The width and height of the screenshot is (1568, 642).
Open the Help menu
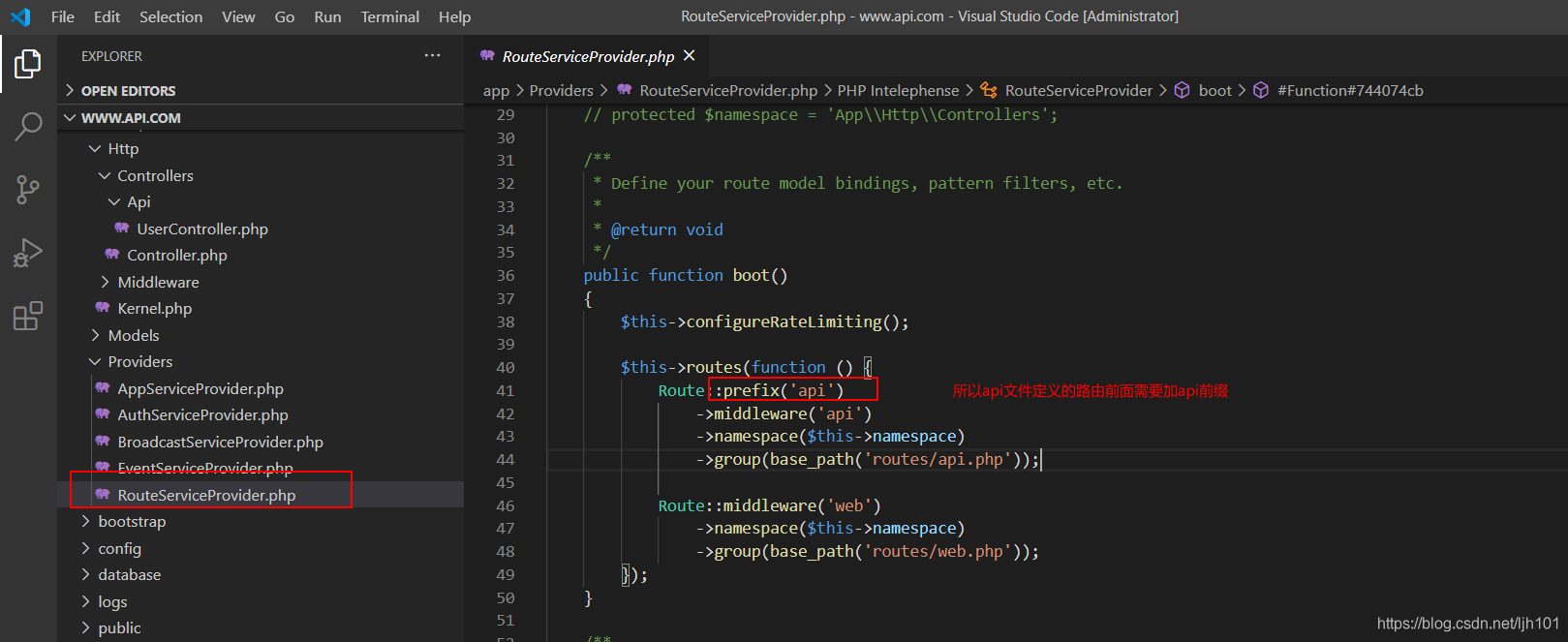tap(454, 16)
